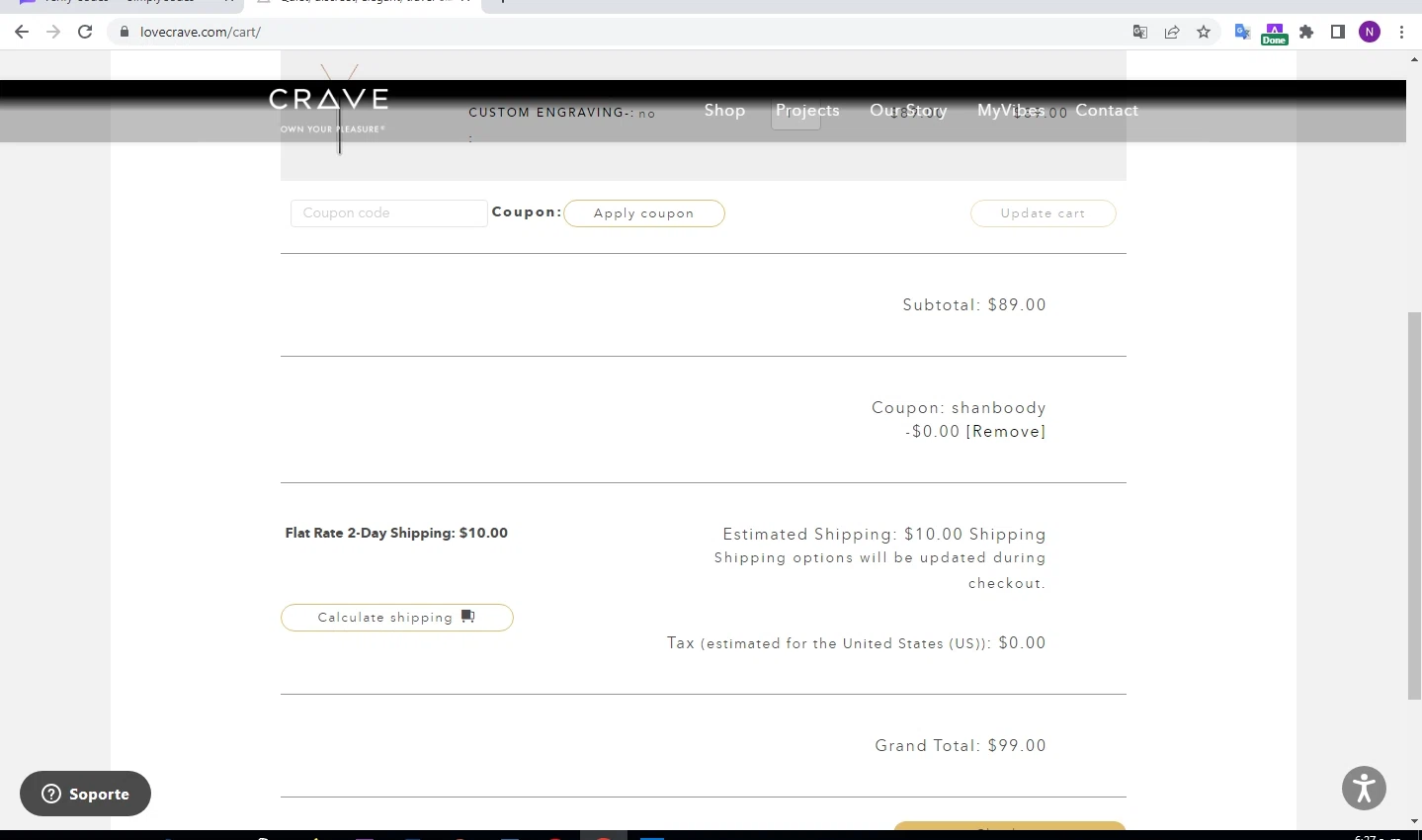Go back to the previous page

tap(22, 32)
